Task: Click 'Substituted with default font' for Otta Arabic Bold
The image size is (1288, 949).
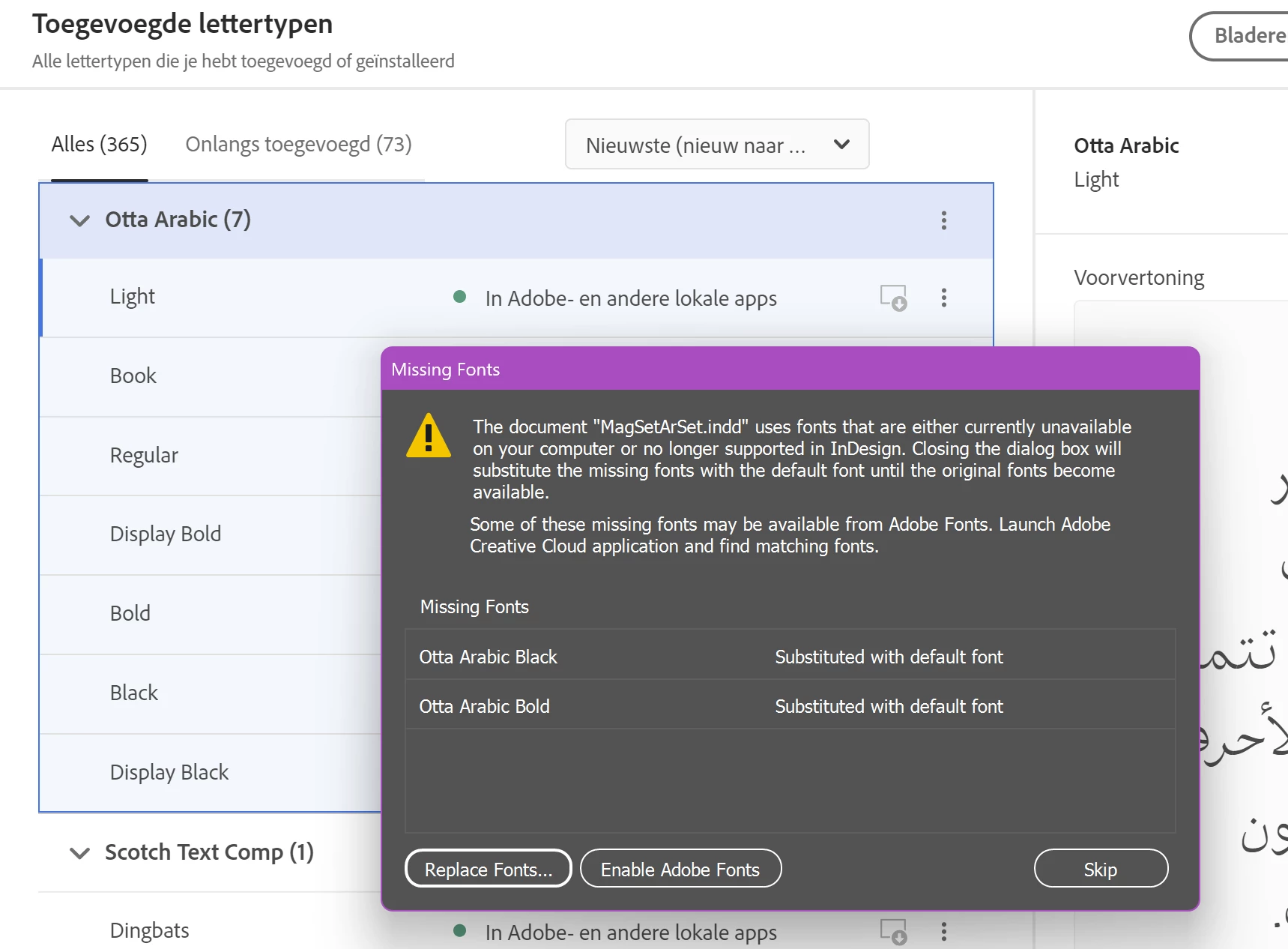Action: (889, 706)
